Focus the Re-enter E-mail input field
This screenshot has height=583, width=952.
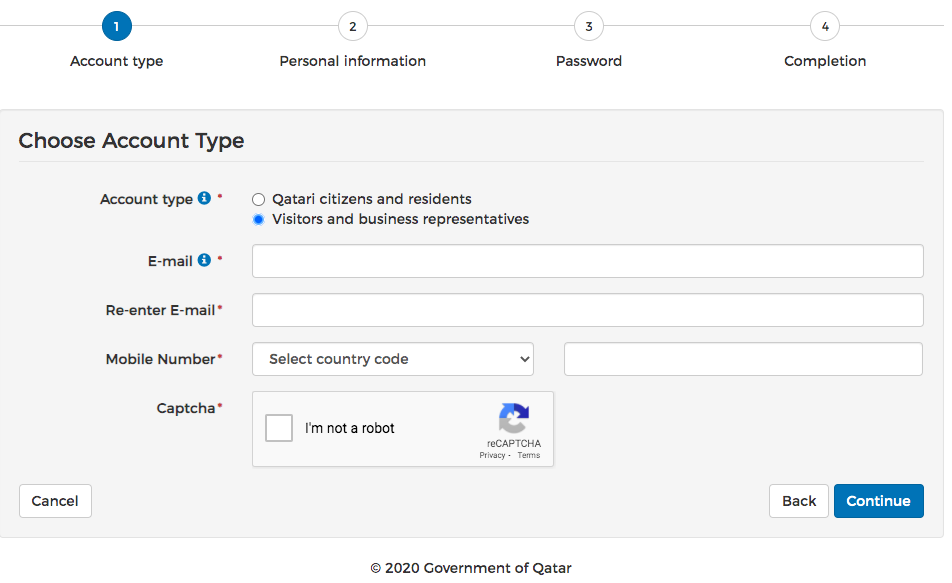click(588, 310)
